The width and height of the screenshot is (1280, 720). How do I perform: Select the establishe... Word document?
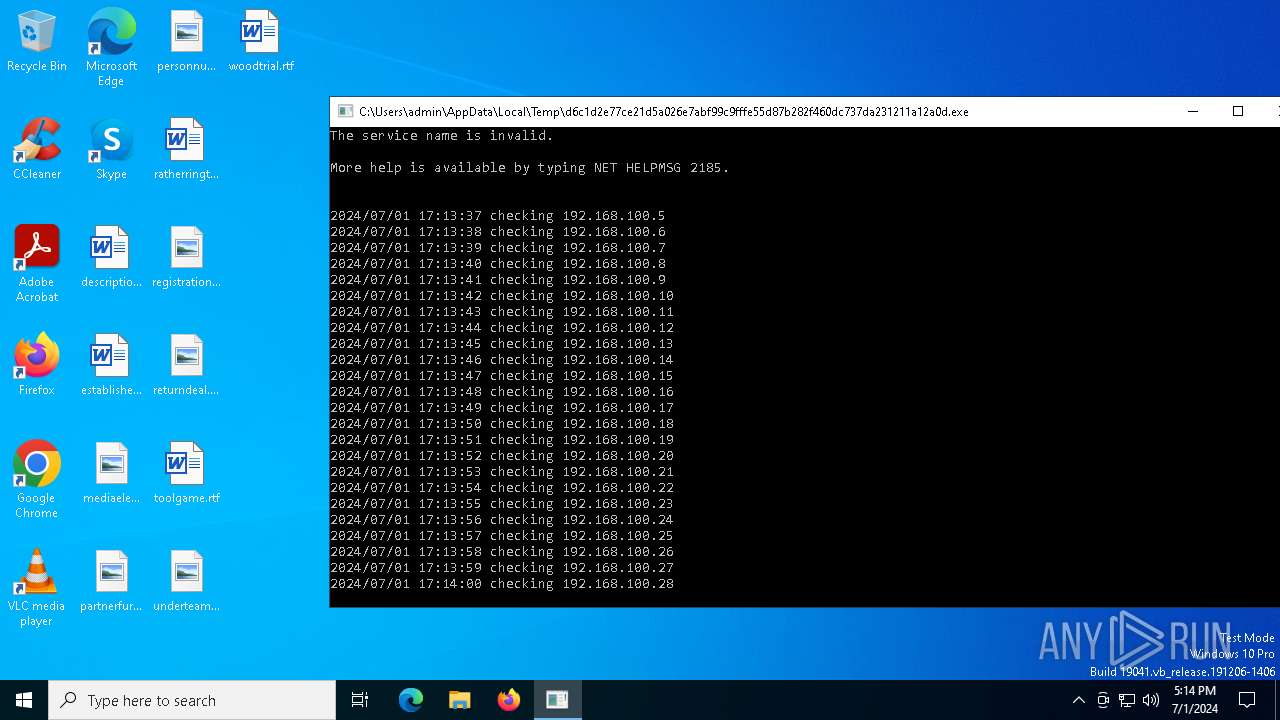point(111,366)
